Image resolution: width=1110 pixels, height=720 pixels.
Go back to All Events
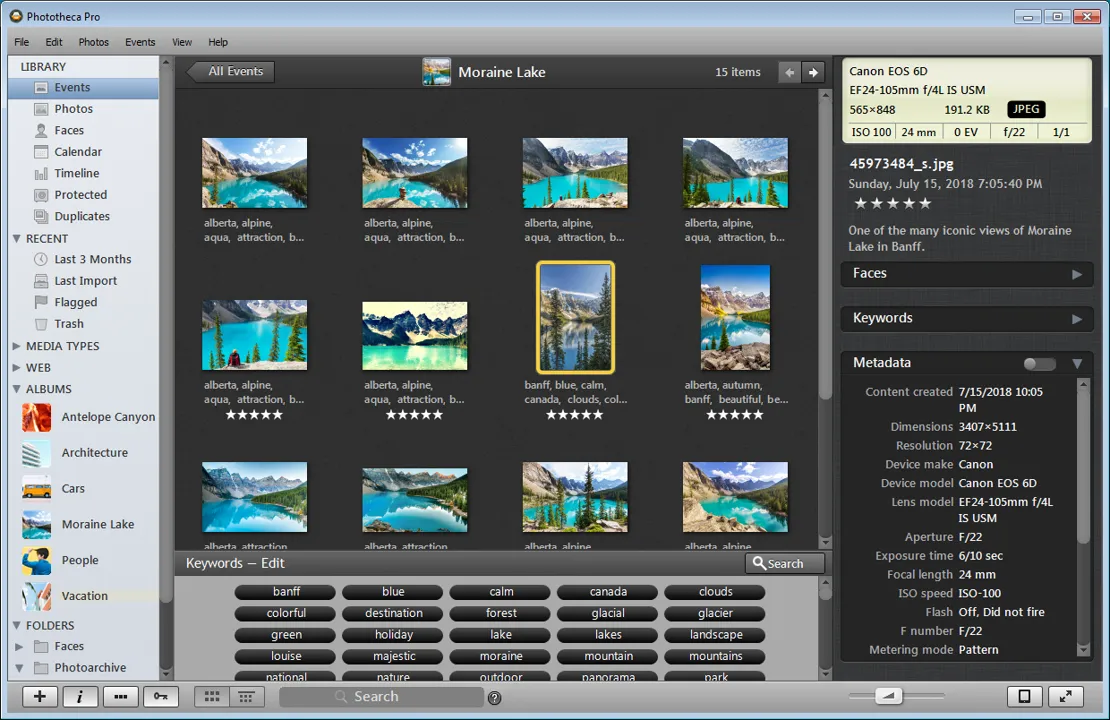point(231,72)
